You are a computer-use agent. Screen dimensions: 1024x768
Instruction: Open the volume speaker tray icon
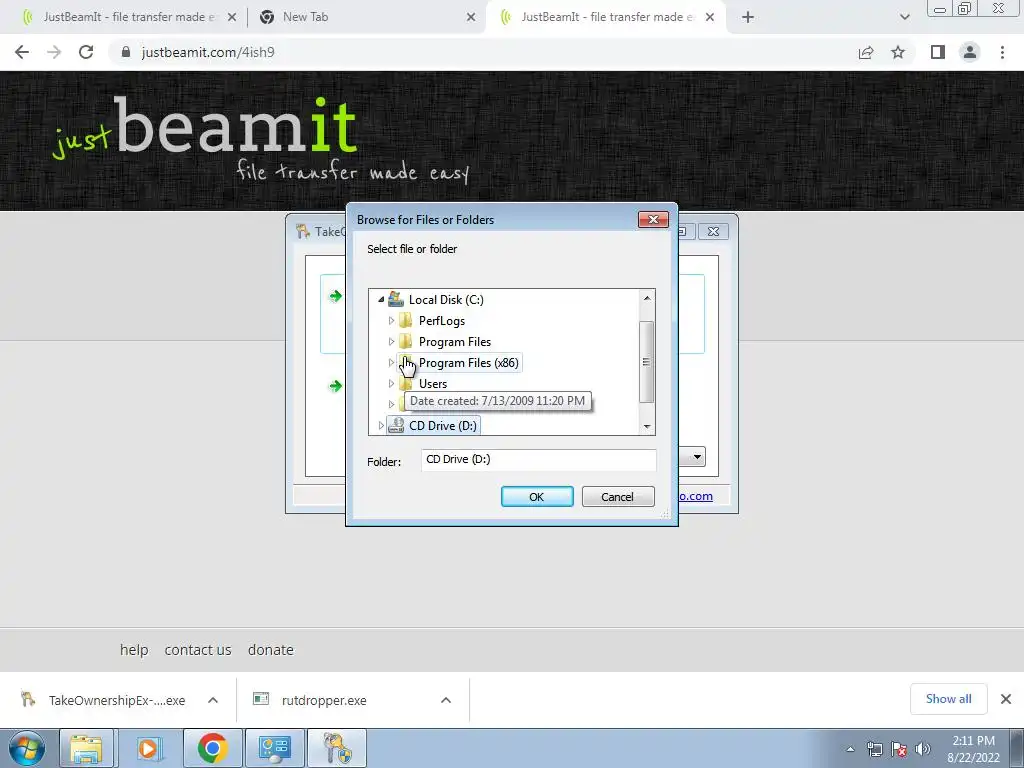click(x=922, y=749)
